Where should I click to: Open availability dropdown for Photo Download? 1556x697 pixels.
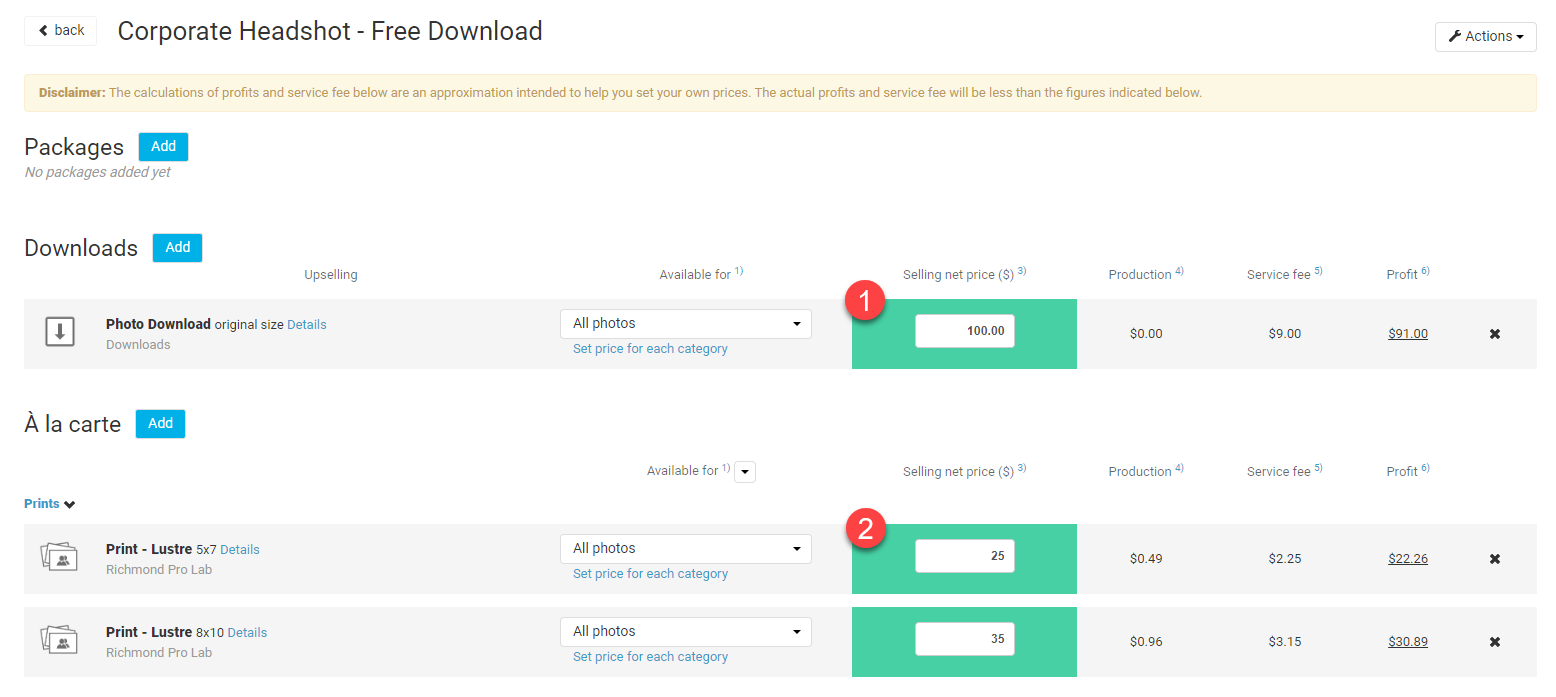click(x=686, y=324)
